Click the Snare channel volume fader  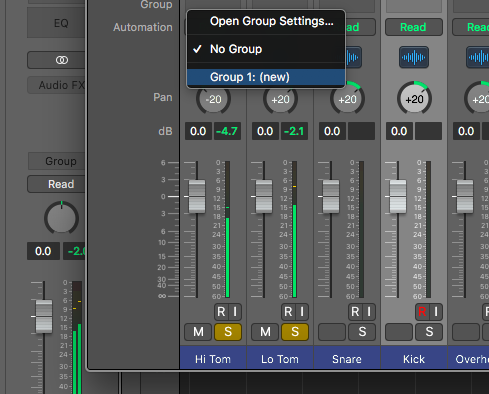point(331,196)
